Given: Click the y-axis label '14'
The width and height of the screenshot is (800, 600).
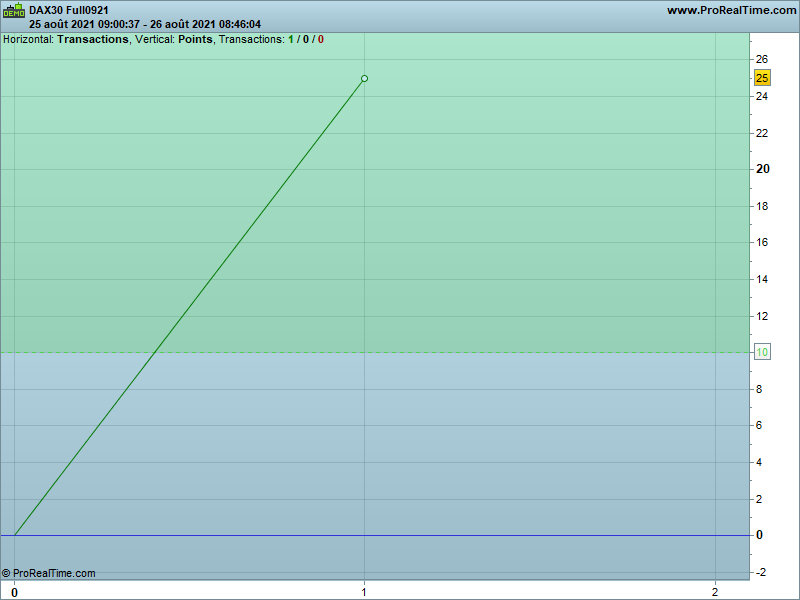Looking at the screenshot, I should click(x=762, y=279).
